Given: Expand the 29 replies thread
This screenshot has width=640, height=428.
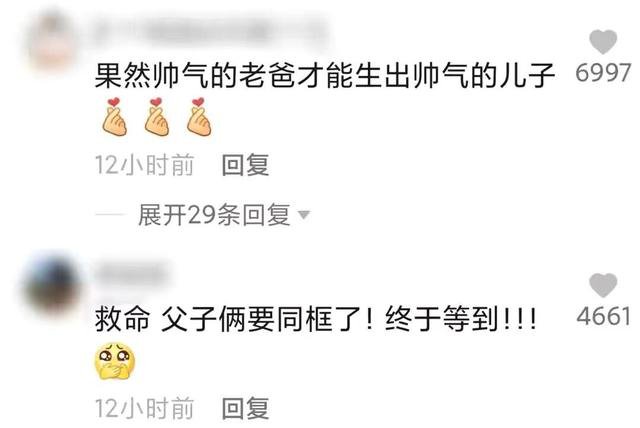Looking at the screenshot, I should (x=214, y=215).
